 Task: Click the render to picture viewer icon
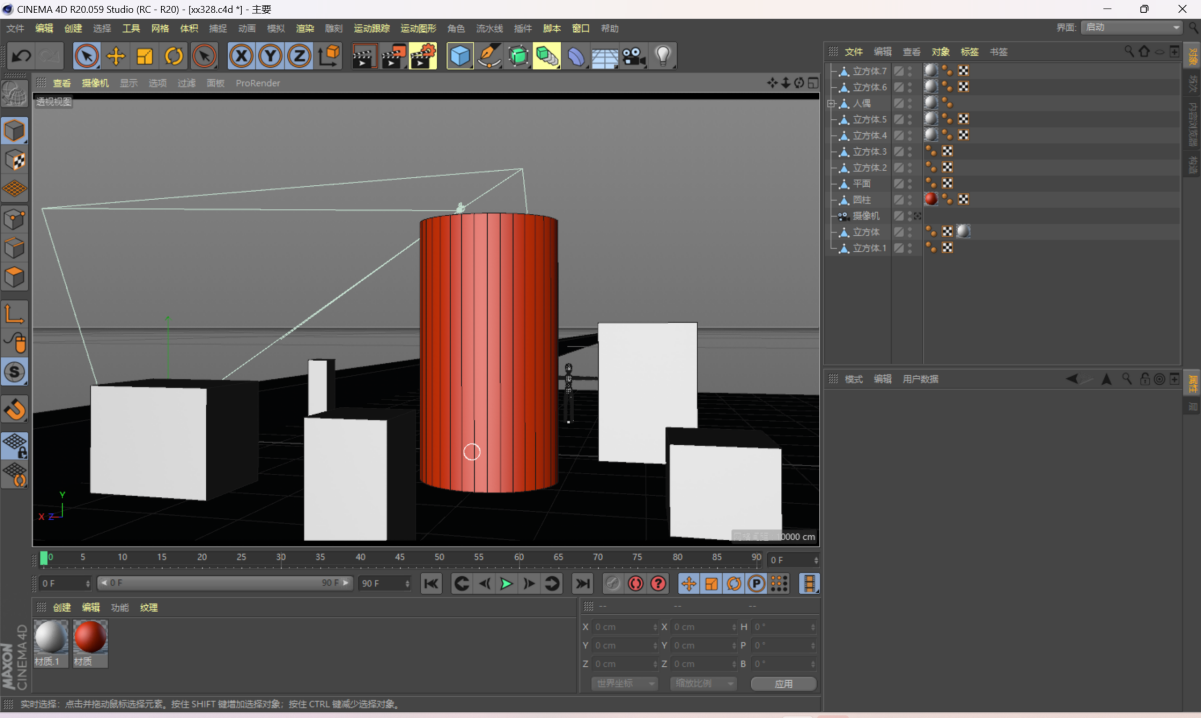(394, 56)
